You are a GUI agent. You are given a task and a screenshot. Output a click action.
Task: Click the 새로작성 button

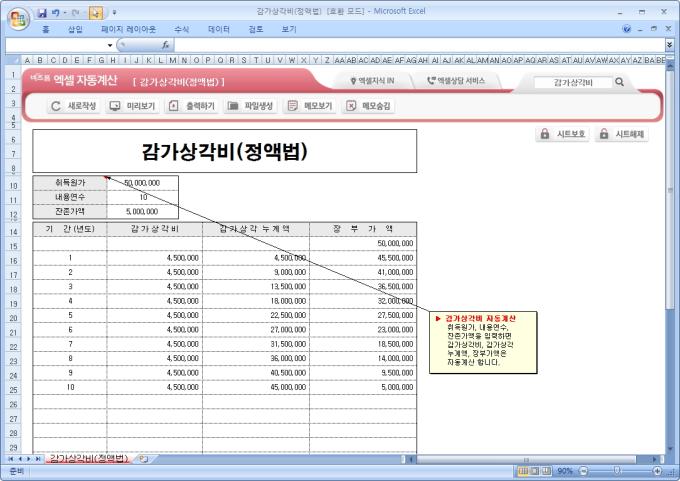pos(73,106)
